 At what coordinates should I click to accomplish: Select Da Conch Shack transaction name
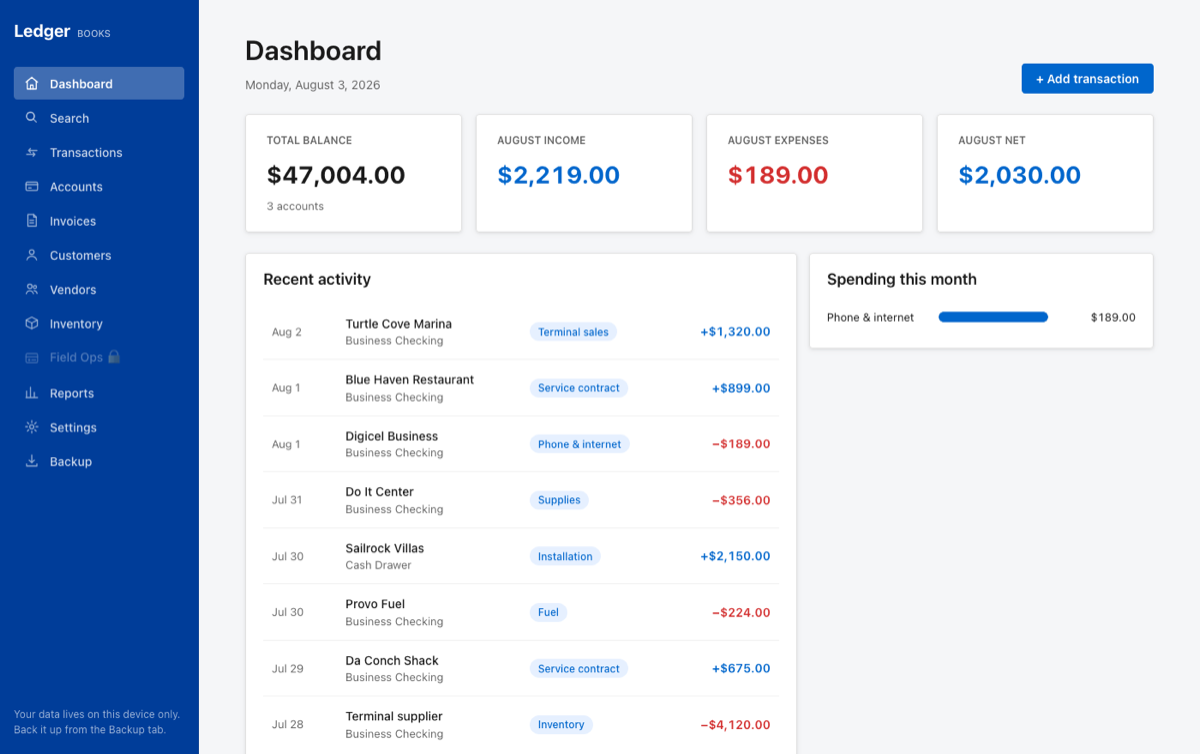point(392,660)
